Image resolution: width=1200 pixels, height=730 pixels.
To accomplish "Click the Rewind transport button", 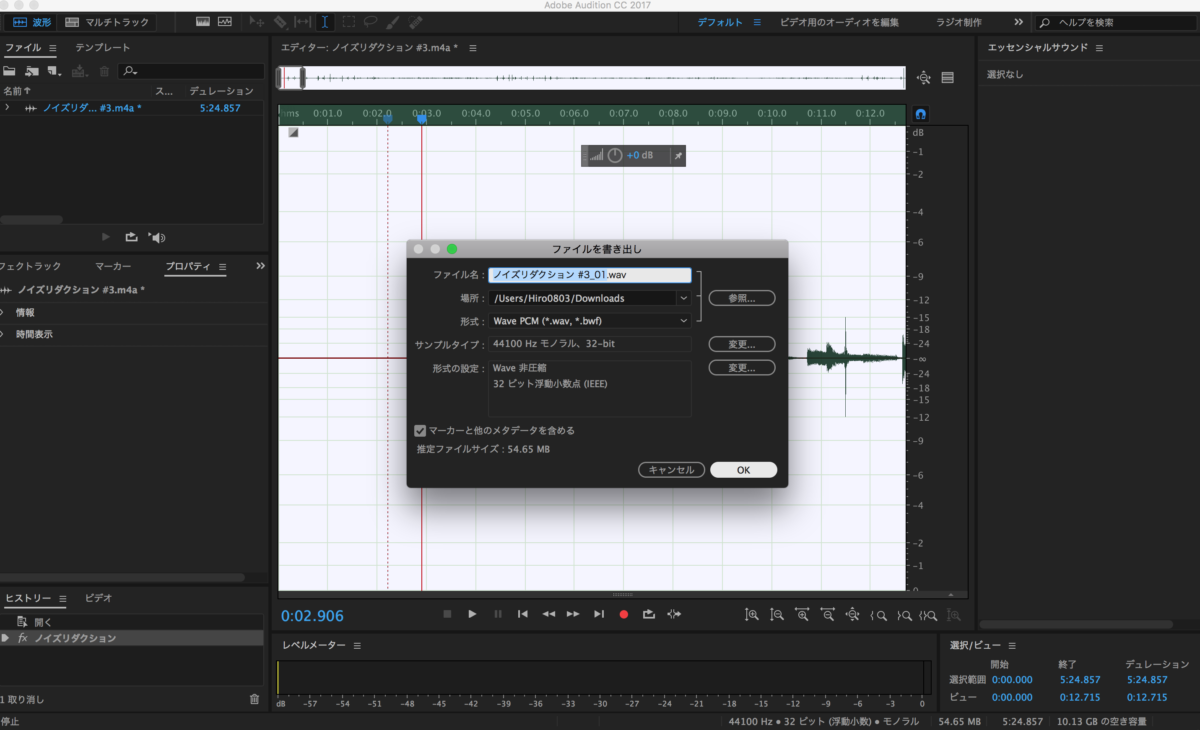I will [548, 614].
